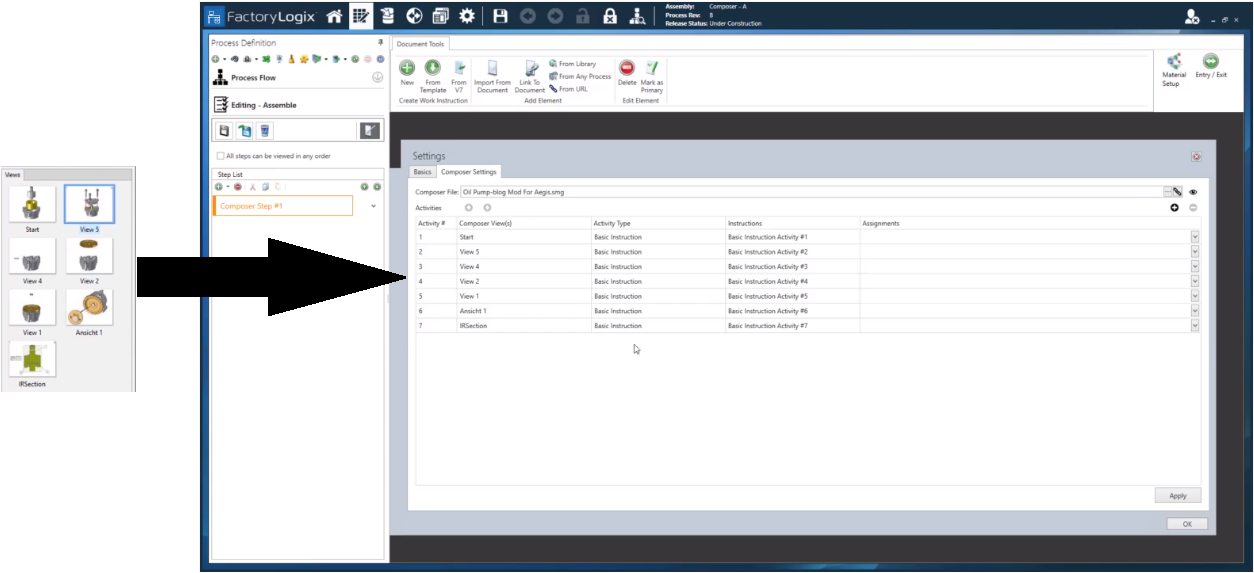Switch to the Basics tab
Screen dimensions: 1254x573
[x=423, y=172]
